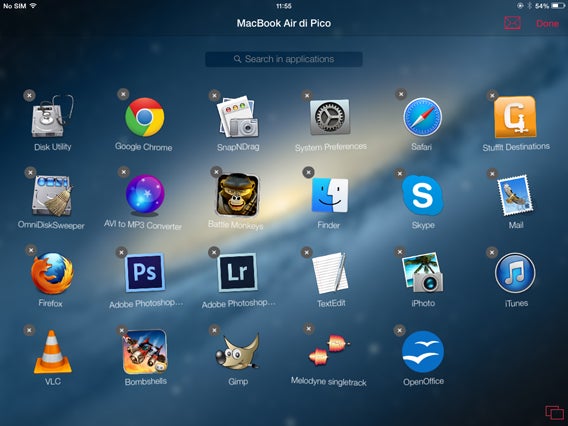Remove Mail with its x badge
The width and height of the screenshot is (568, 426).
click(492, 174)
